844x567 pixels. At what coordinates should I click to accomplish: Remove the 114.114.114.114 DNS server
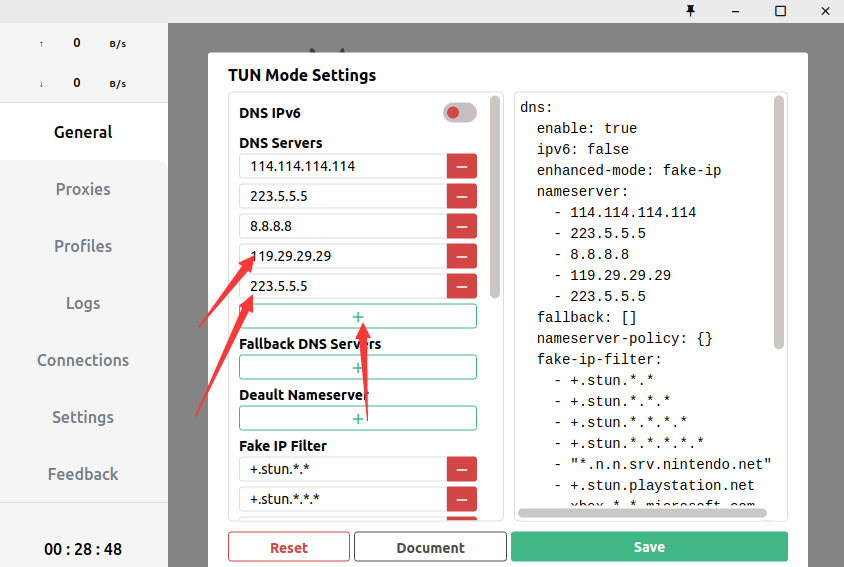[461, 166]
